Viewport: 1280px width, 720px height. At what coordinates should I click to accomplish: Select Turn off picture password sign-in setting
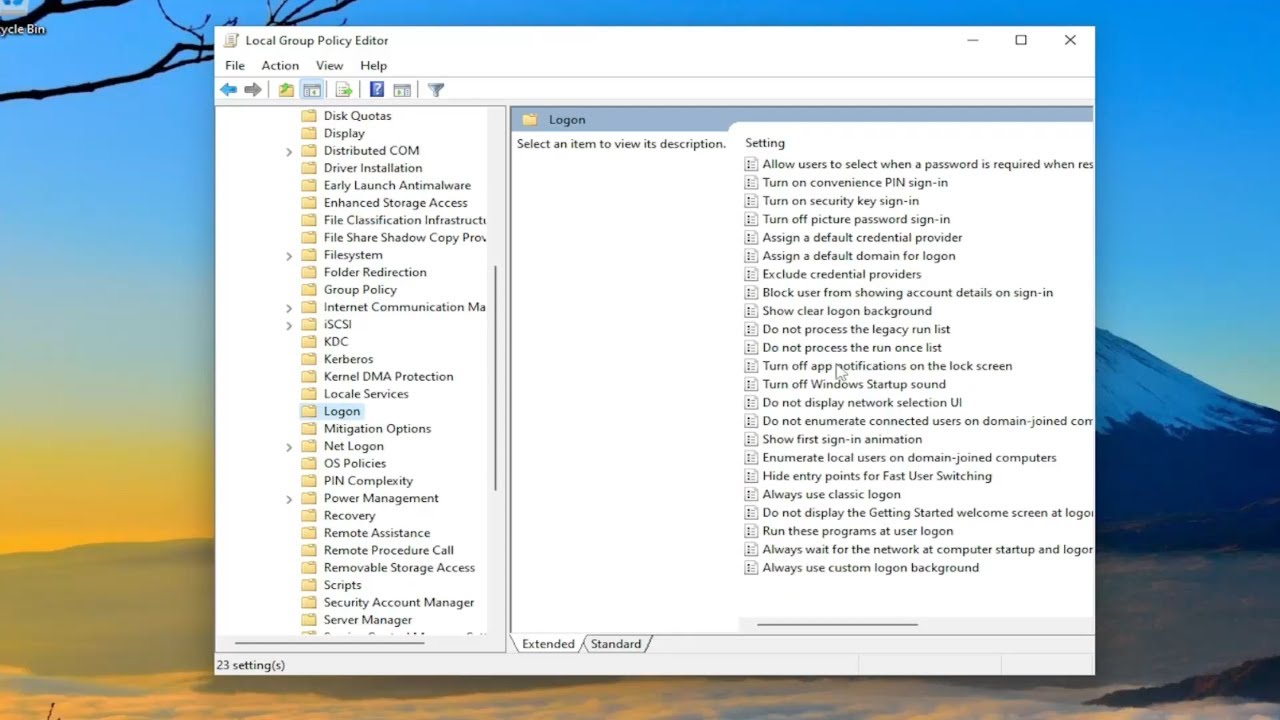coord(856,219)
